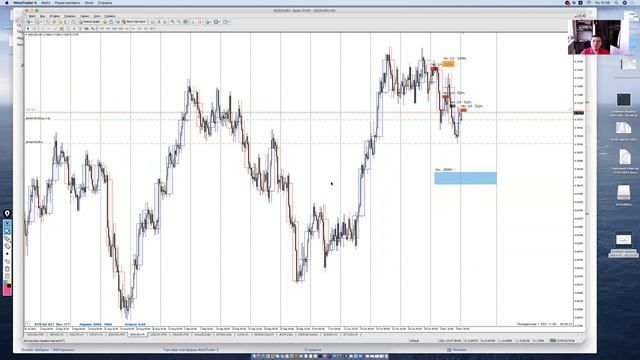This screenshot has width=640, height=360.
Task: Open Сервис menu
Action: coord(84,16)
